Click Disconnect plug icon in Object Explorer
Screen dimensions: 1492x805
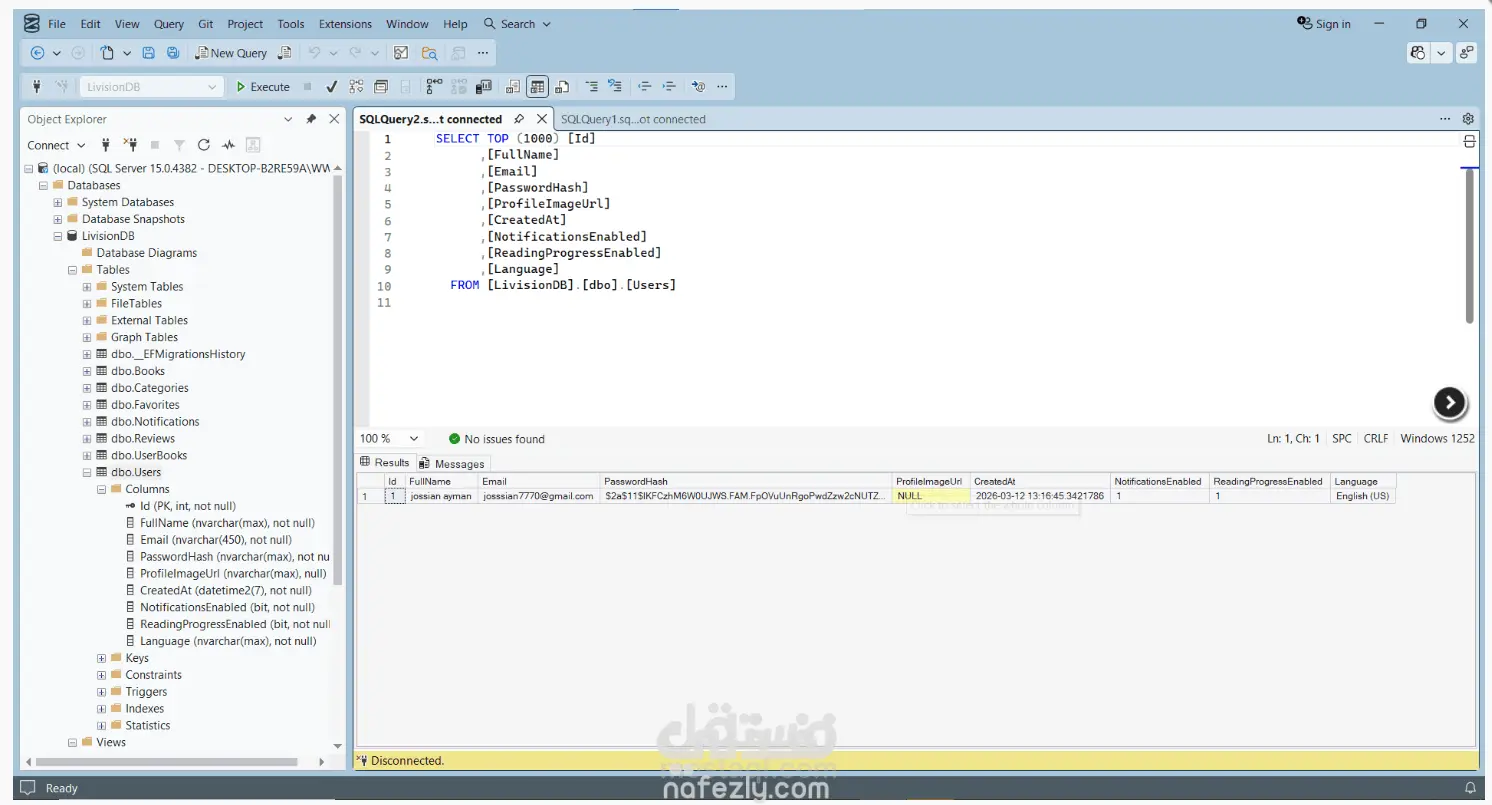point(129,145)
